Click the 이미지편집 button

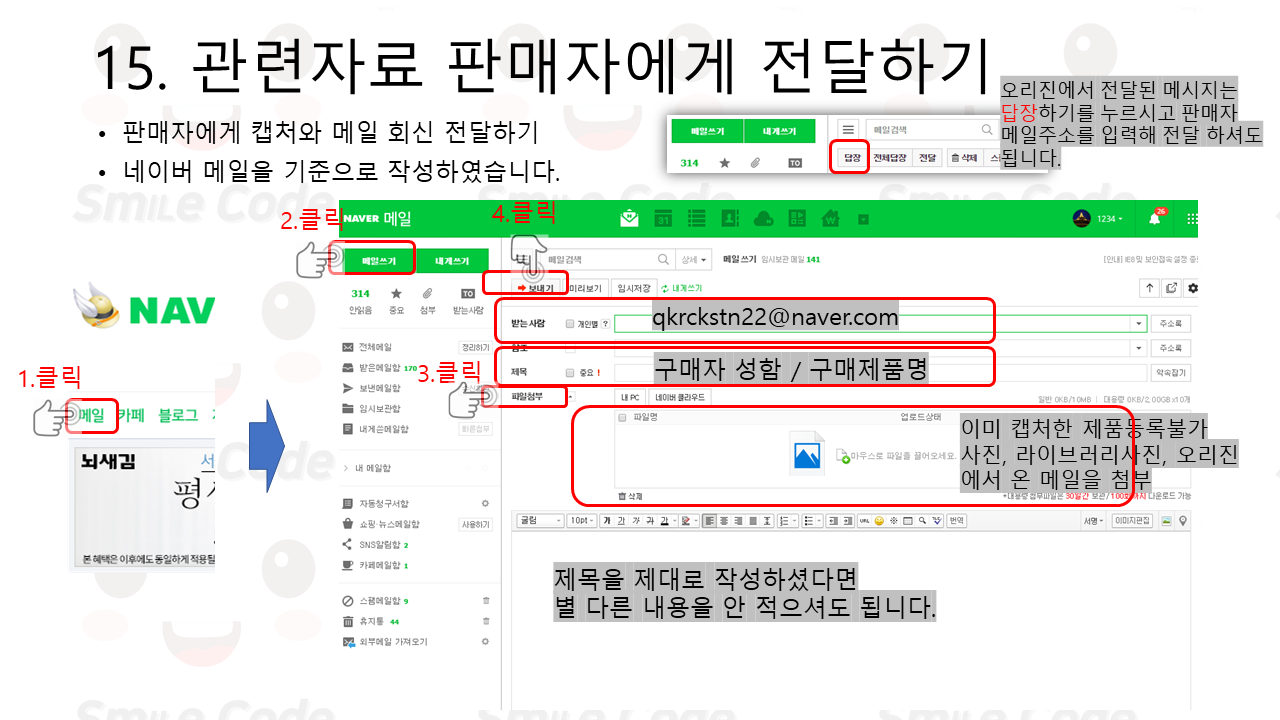1132,520
